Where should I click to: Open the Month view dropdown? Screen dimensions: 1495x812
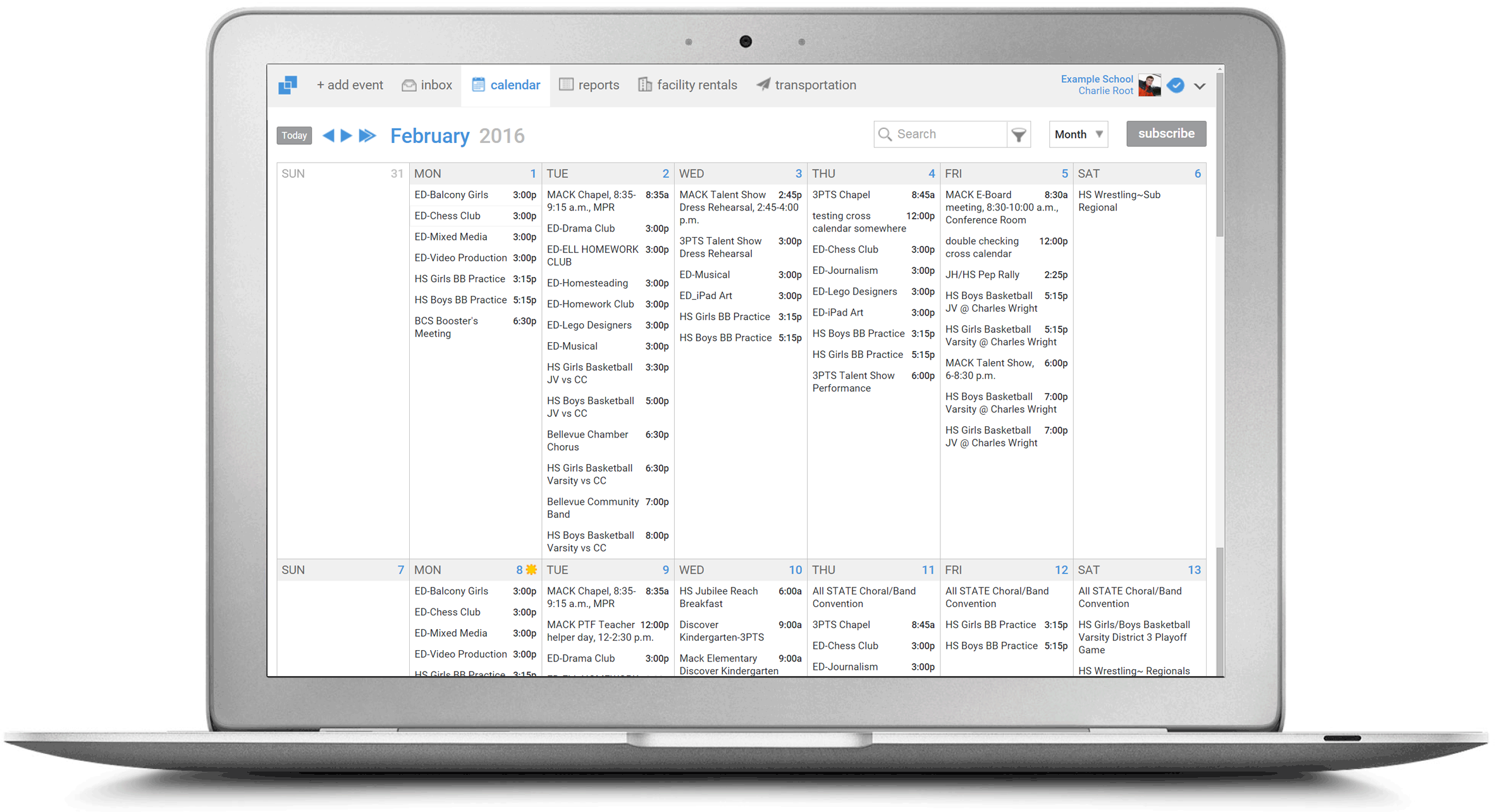pos(1078,134)
